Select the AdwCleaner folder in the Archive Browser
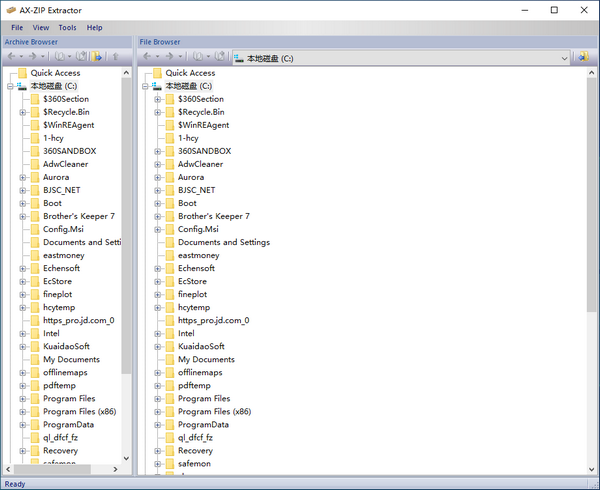 pos(65,164)
